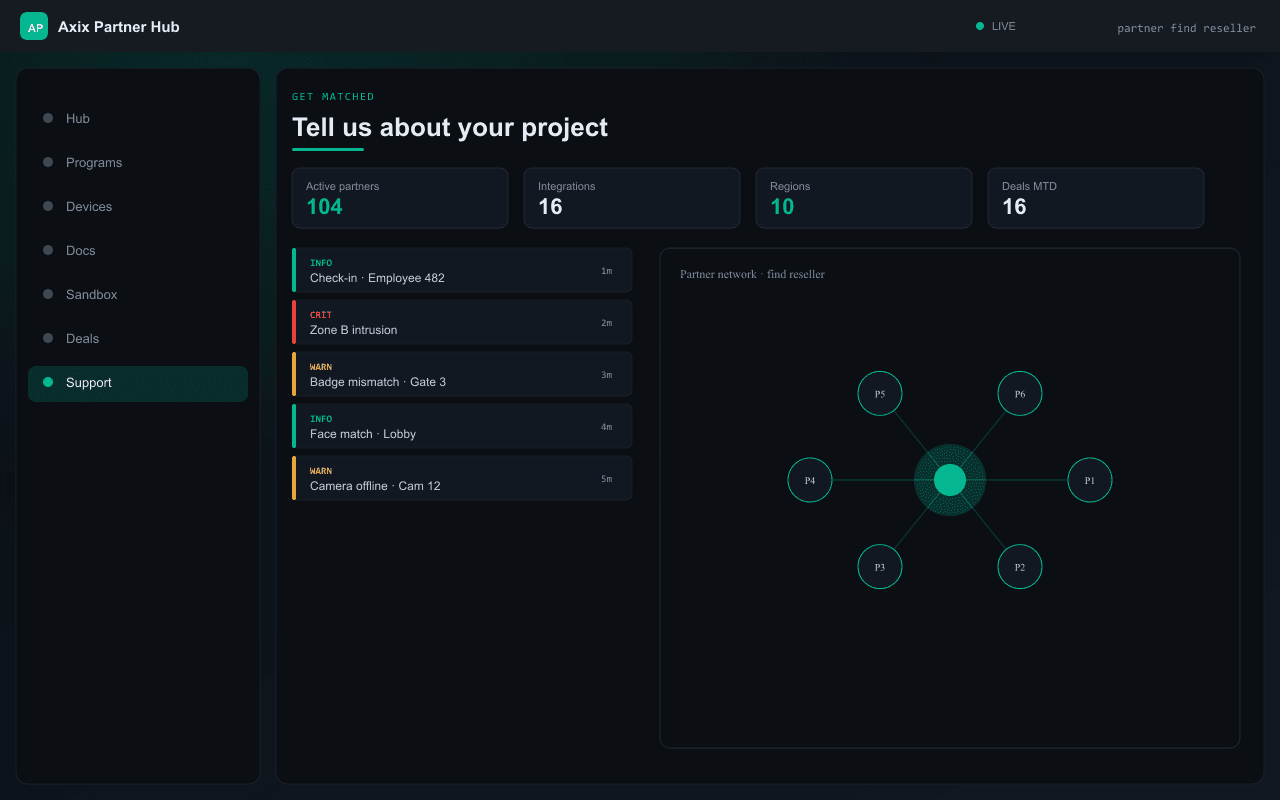Open the Integrations stat card
The width and height of the screenshot is (1280, 800).
pos(632,198)
